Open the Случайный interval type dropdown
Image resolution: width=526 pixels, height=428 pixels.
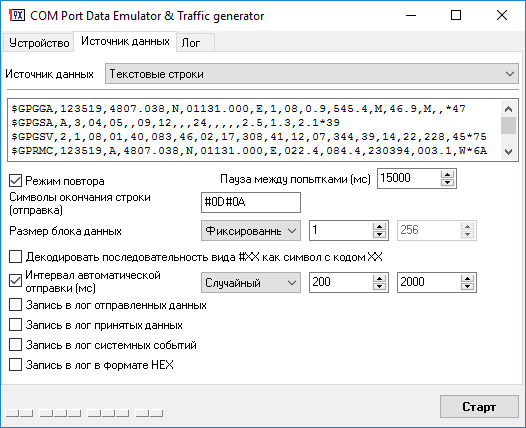251,283
